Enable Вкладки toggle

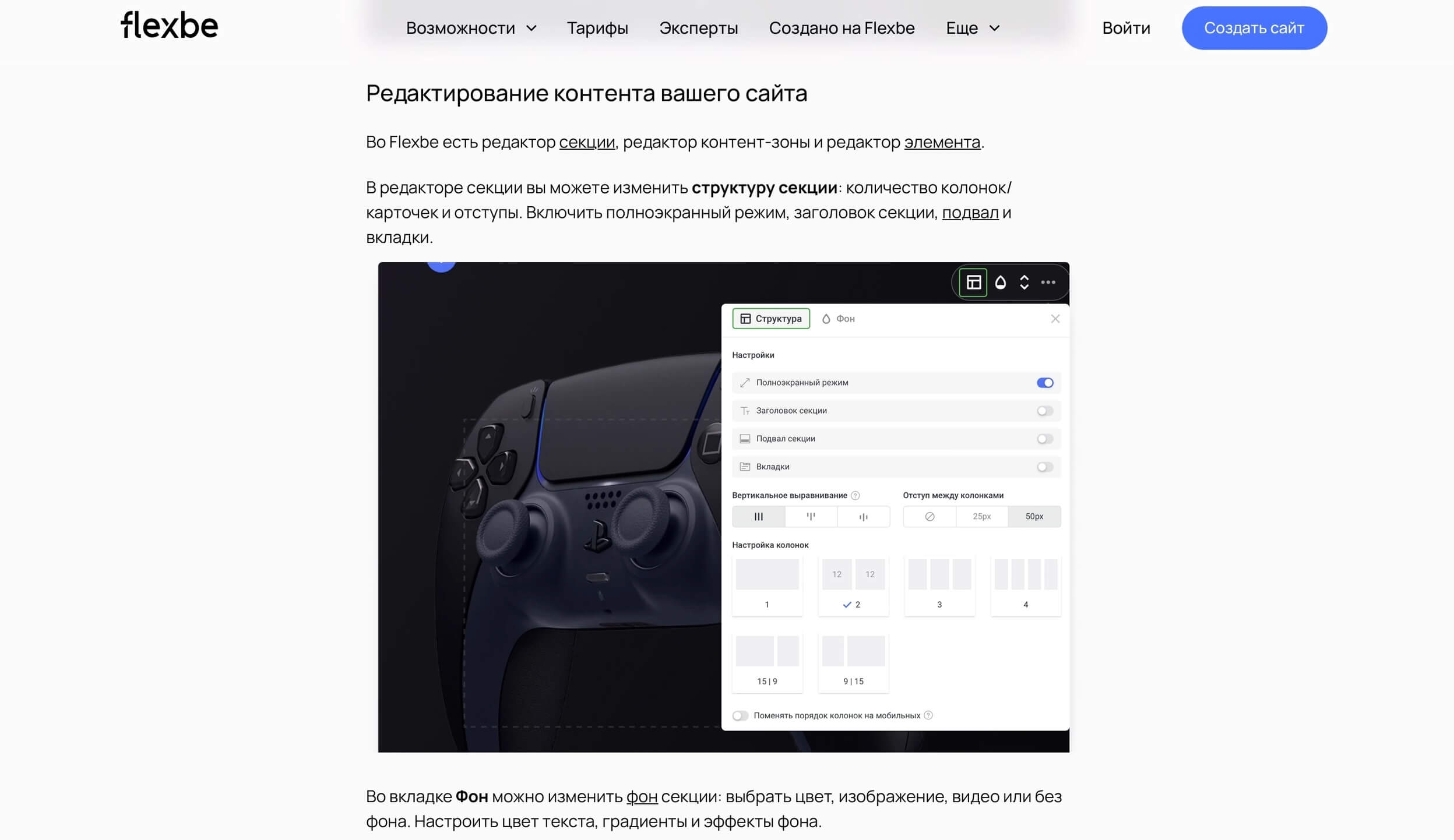coord(1045,467)
